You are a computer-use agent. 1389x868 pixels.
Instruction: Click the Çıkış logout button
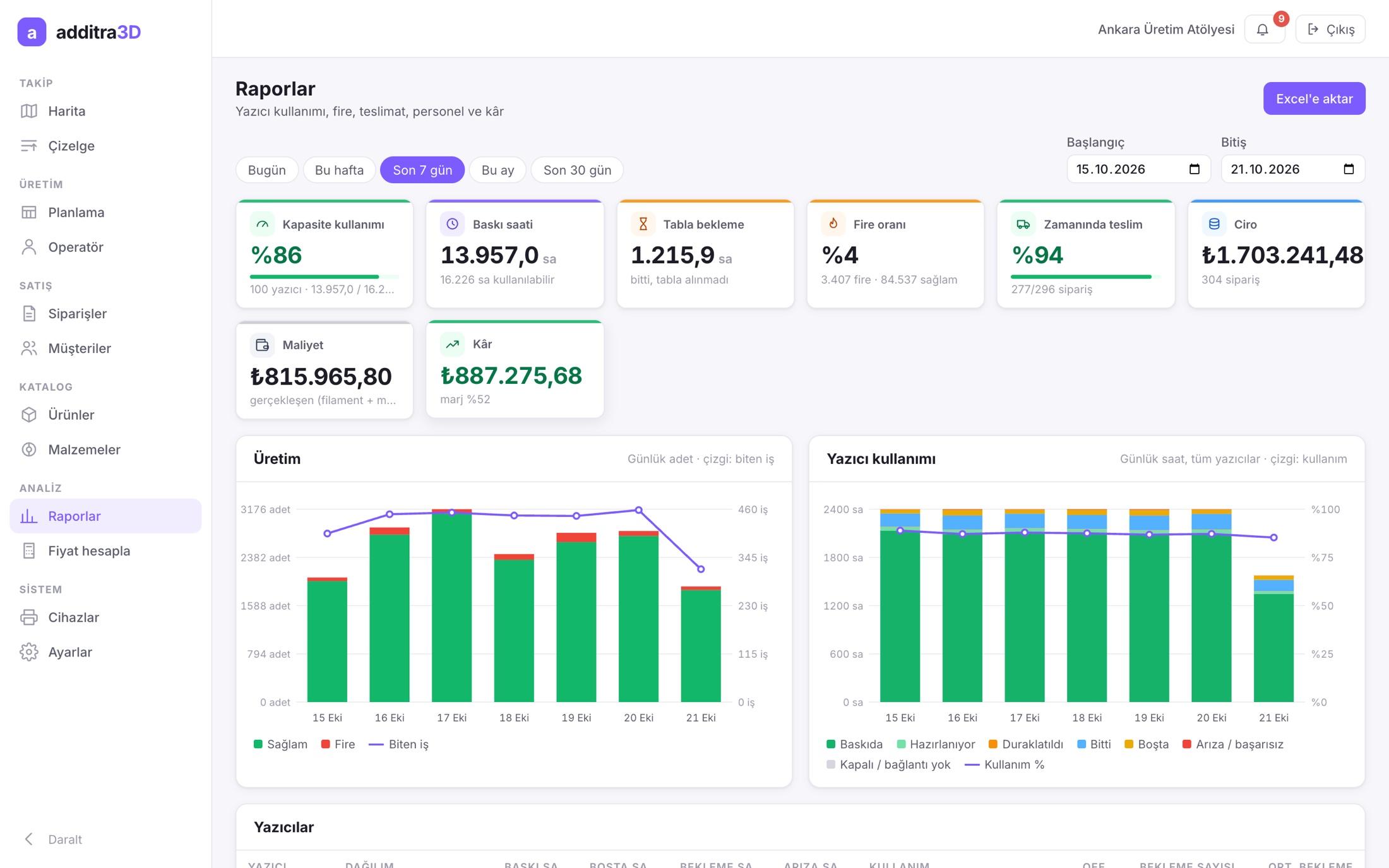coord(1330,30)
